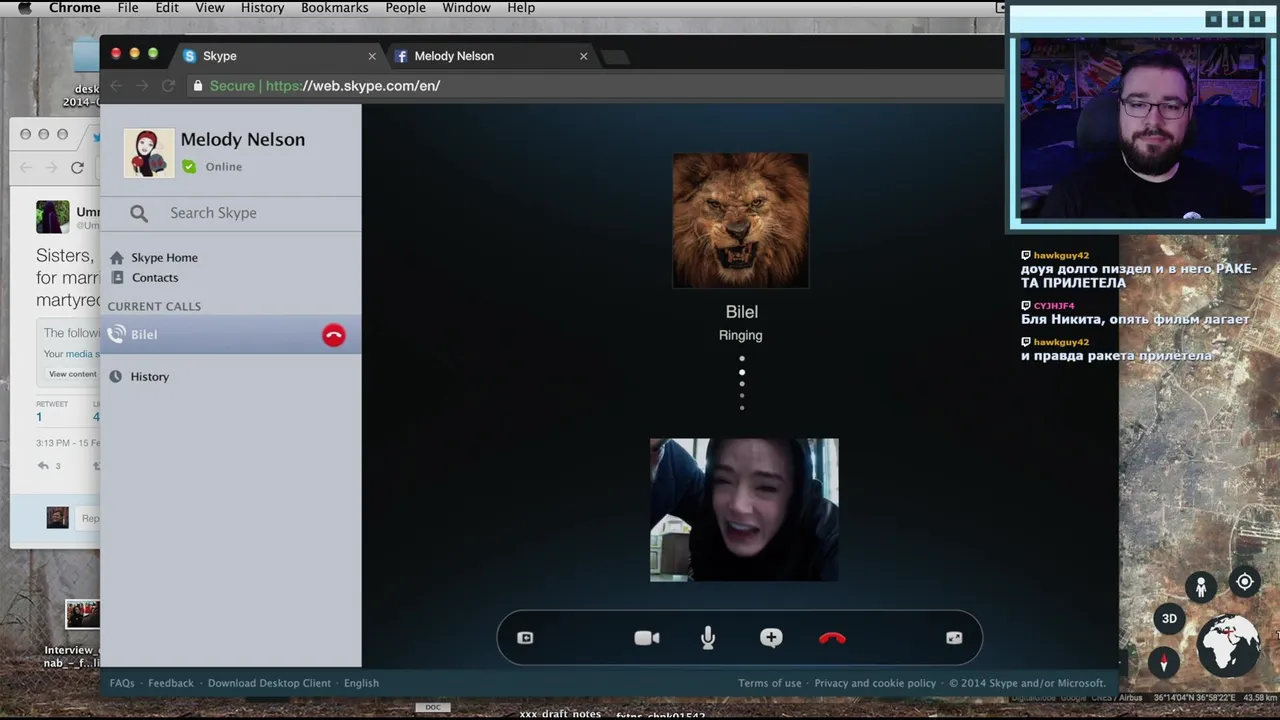Open Melody Nelson profile avatar
This screenshot has width=1280, height=720.
tap(149, 153)
